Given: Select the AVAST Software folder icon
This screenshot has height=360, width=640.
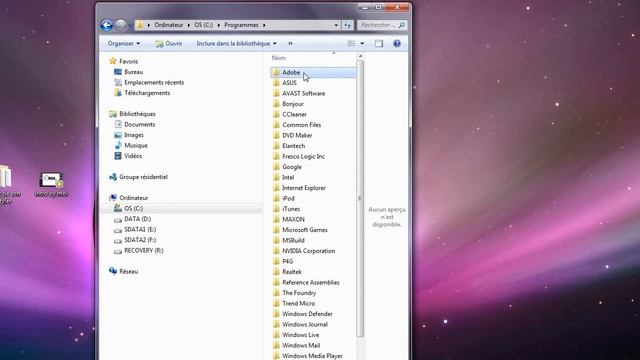Looking at the screenshot, I should pyautogui.click(x=276, y=93).
